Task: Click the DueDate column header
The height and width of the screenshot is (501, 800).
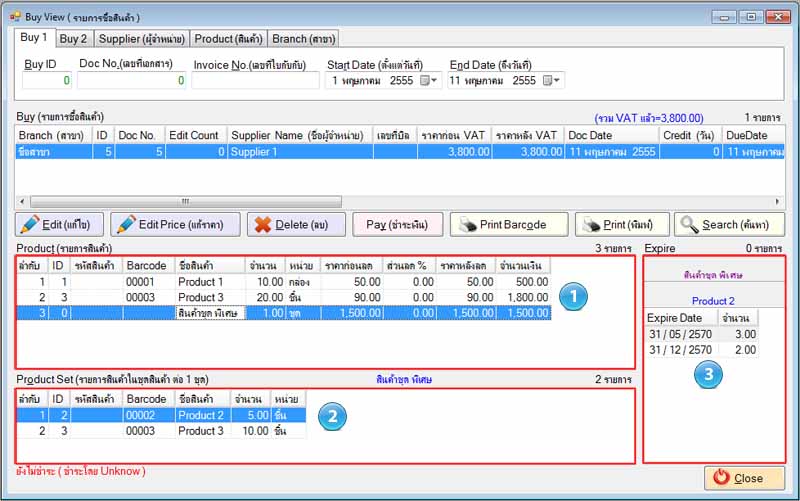Action: click(x=753, y=136)
